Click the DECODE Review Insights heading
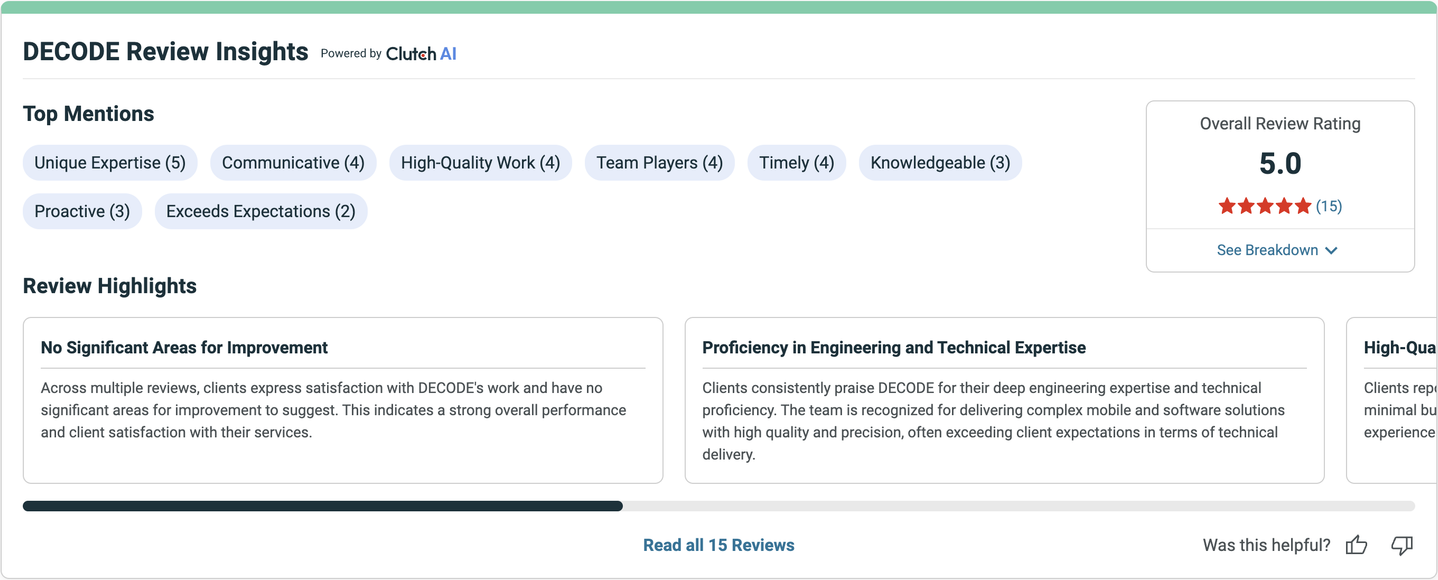This screenshot has width=1438, height=580. coord(166,52)
